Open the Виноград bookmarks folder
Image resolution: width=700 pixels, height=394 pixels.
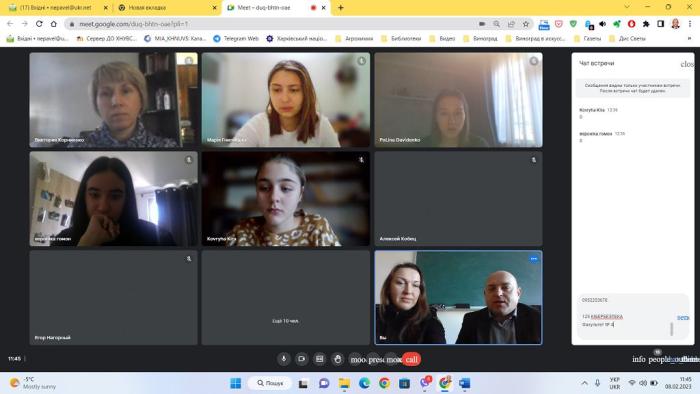[x=480, y=39]
